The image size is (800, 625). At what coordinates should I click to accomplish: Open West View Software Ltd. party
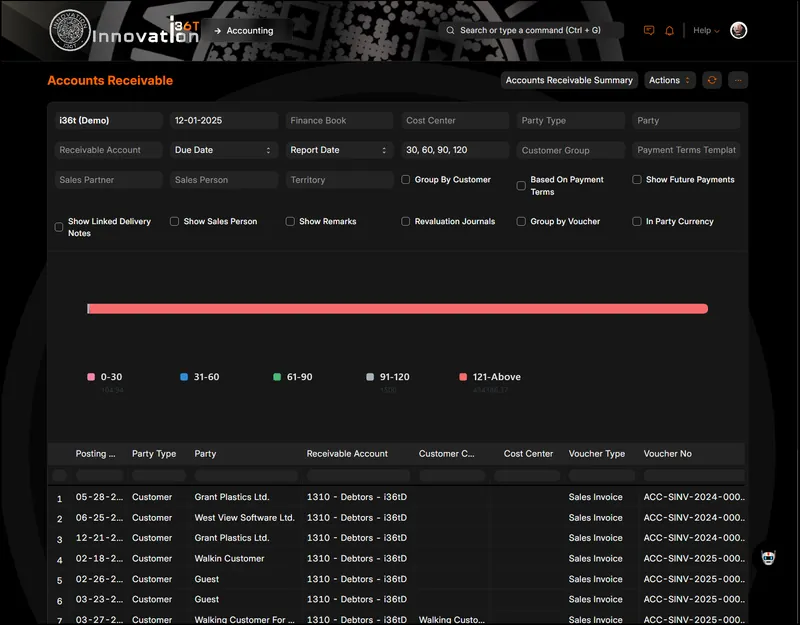244,517
